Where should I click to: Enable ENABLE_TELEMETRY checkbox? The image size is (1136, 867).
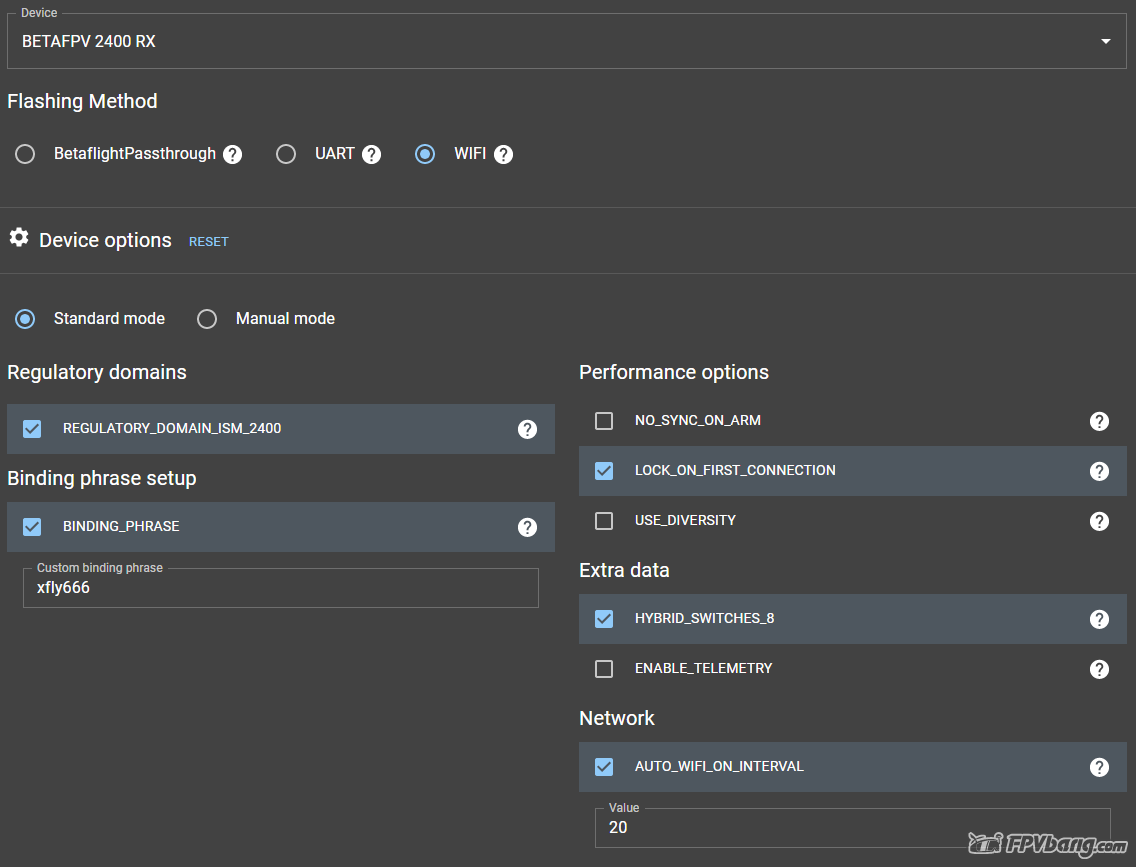click(604, 669)
